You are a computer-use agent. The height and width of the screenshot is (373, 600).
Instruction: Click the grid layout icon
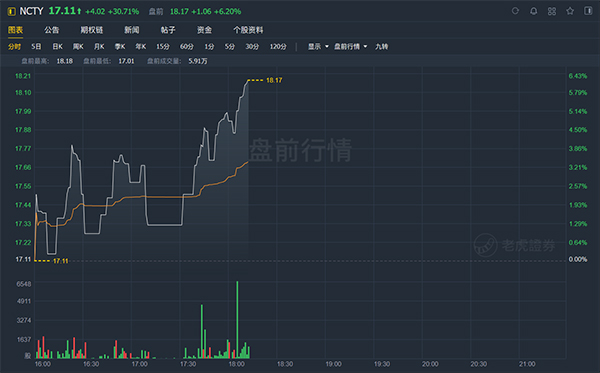[x=552, y=11]
